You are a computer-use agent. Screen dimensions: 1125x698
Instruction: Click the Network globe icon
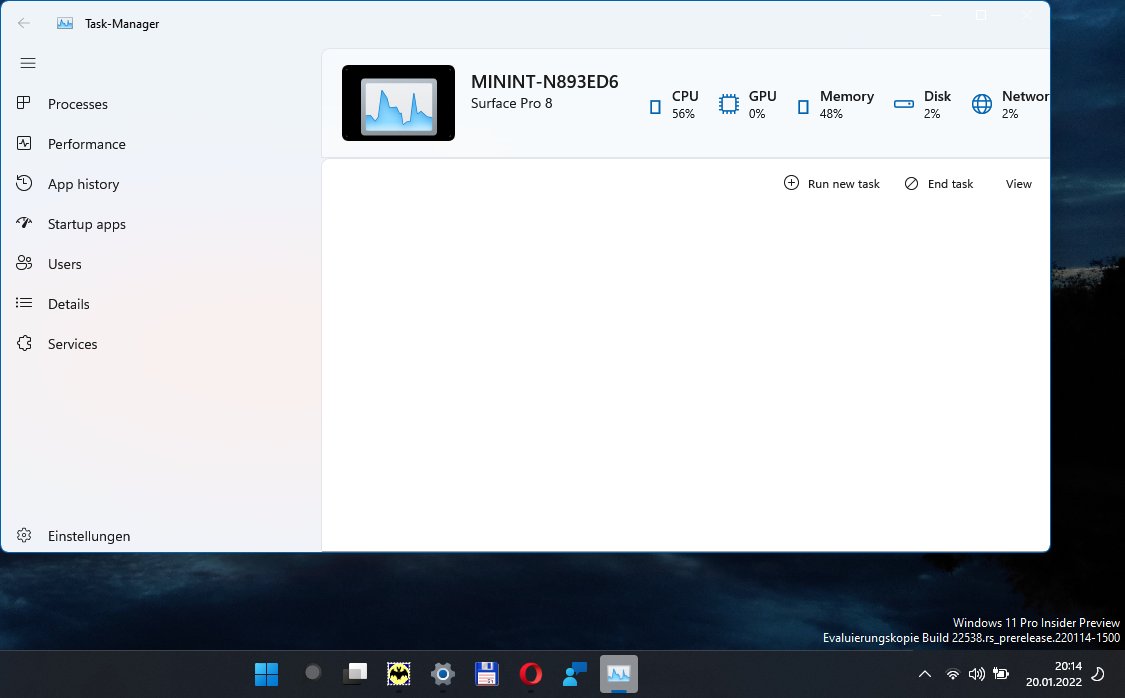click(x=982, y=105)
